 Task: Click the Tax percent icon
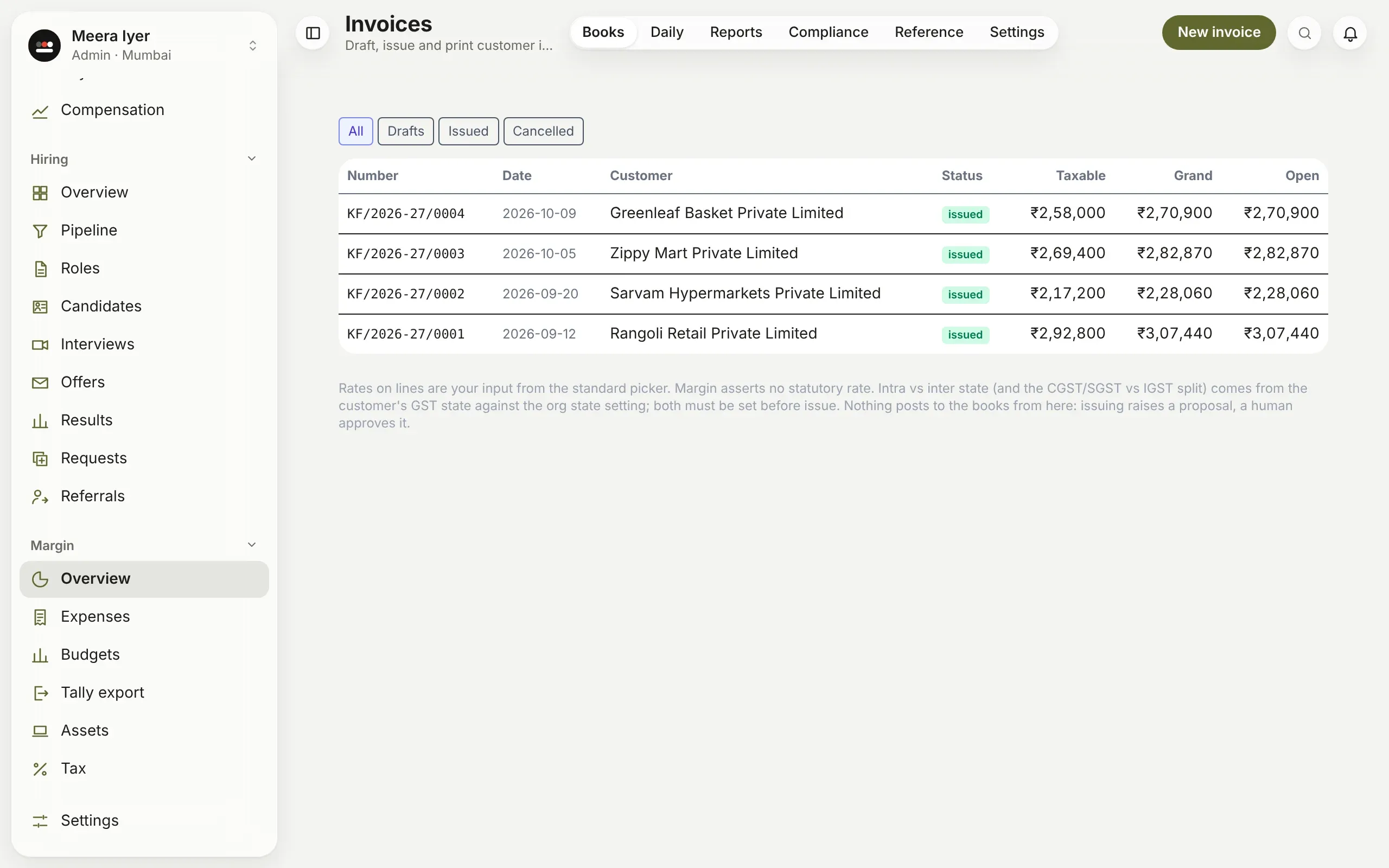click(x=40, y=769)
